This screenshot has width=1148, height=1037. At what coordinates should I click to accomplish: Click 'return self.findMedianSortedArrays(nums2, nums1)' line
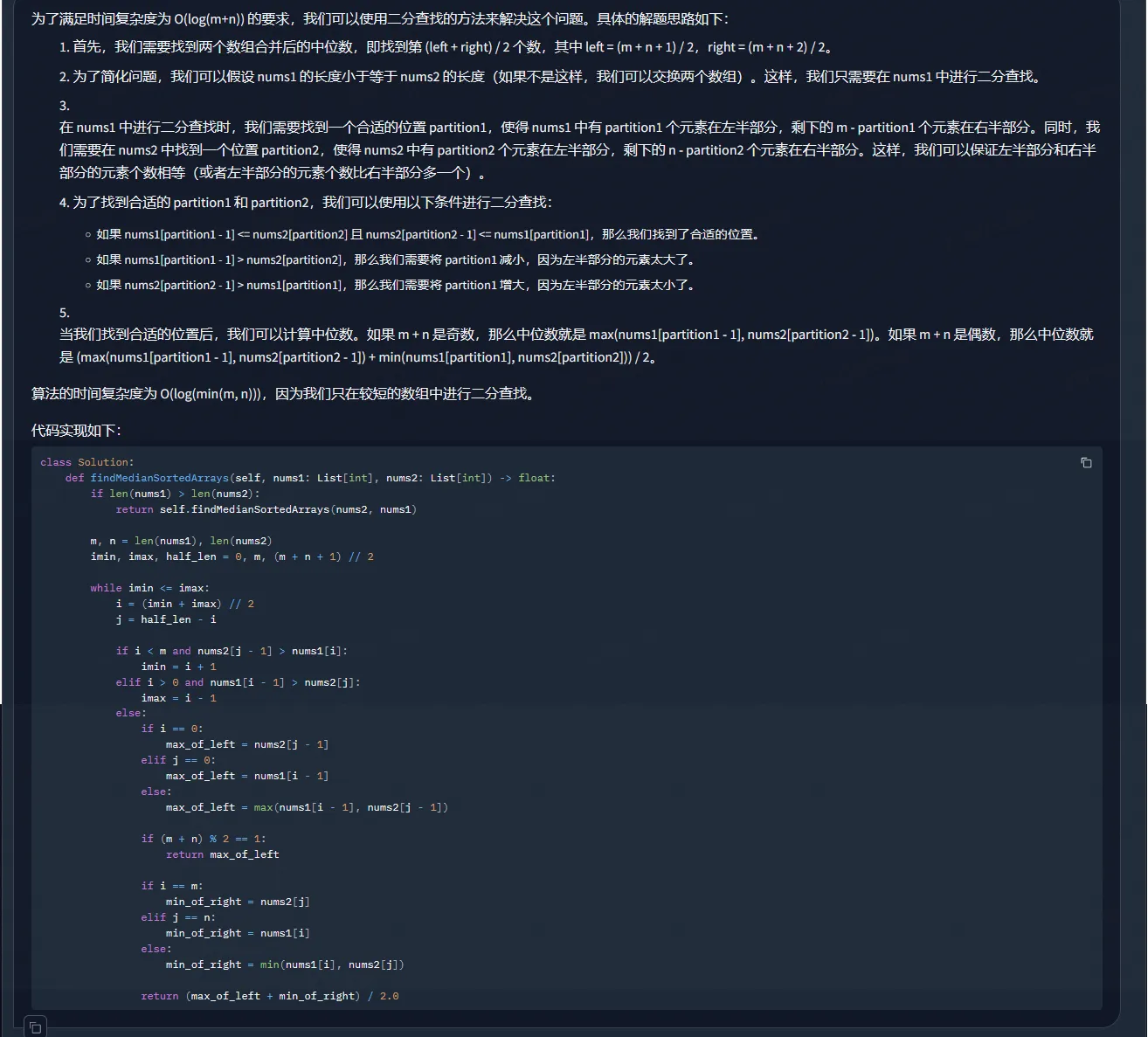(x=266, y=509)
